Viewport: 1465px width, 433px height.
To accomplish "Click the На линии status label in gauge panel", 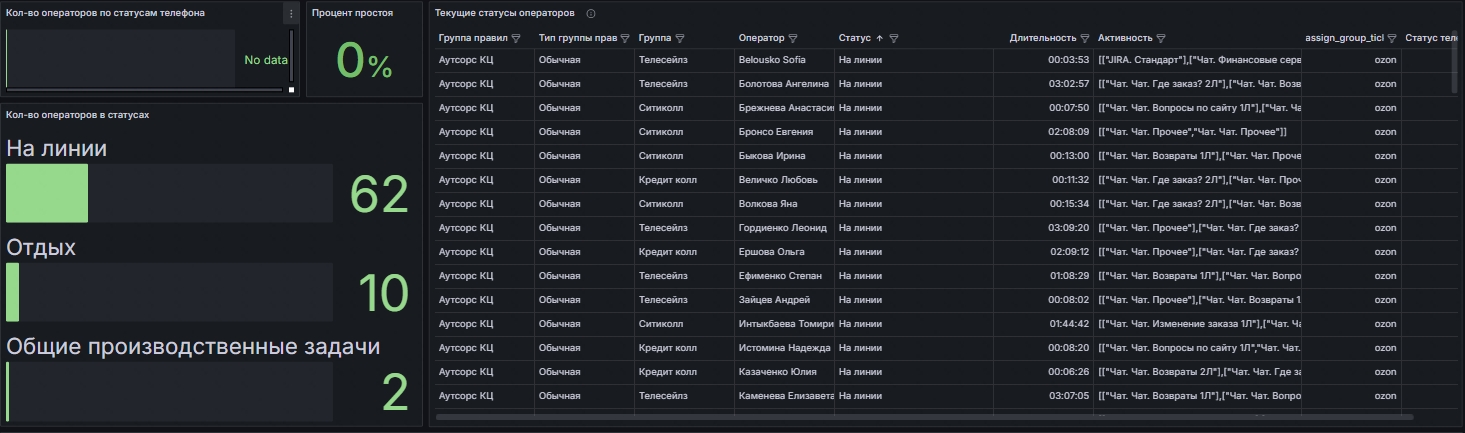I will tap(57, 148).
